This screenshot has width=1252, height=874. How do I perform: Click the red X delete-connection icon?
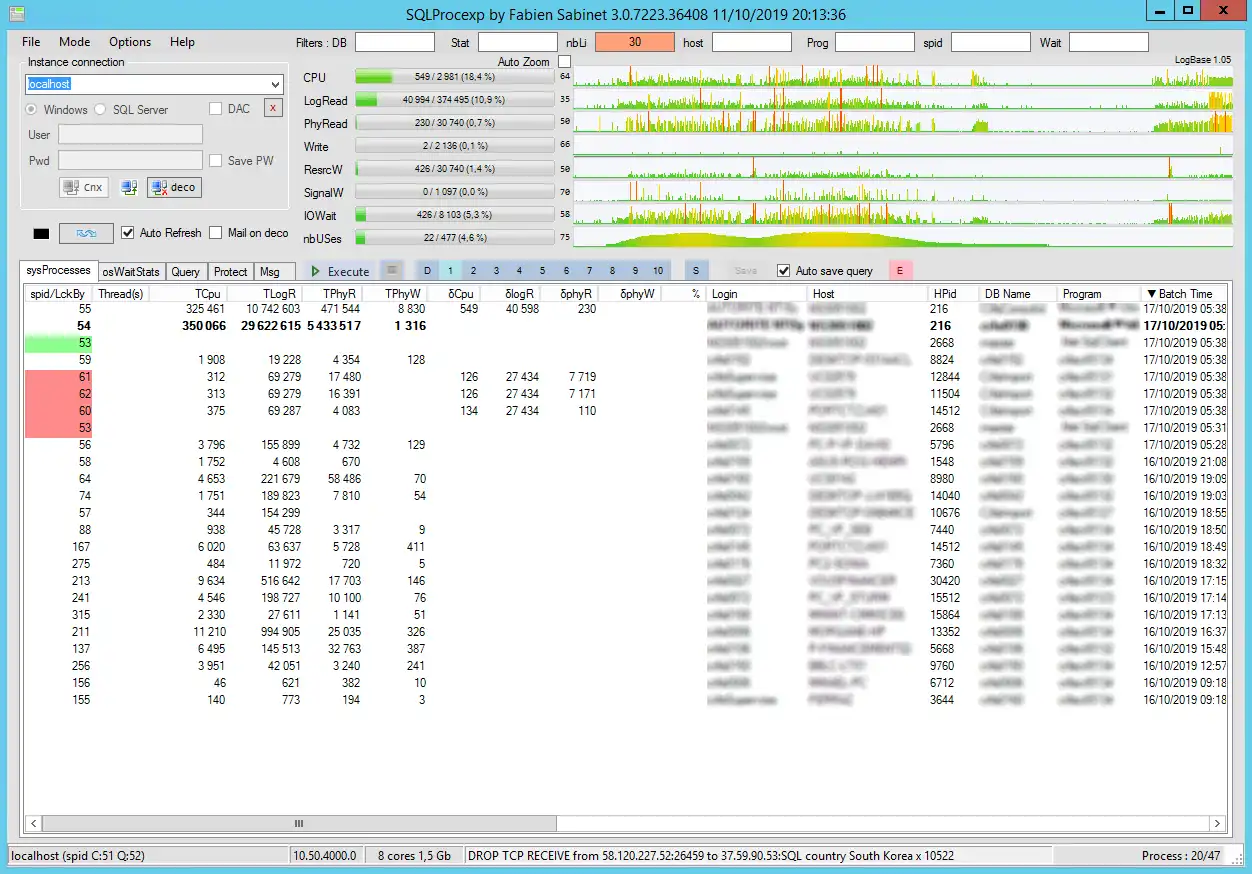point(273,108)
